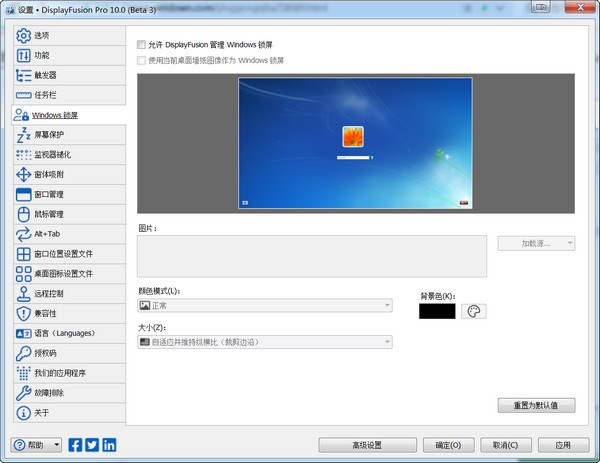Expand the 帮助 button dropdown arrow
Screen dimensions: 600x463
point(57,445)
